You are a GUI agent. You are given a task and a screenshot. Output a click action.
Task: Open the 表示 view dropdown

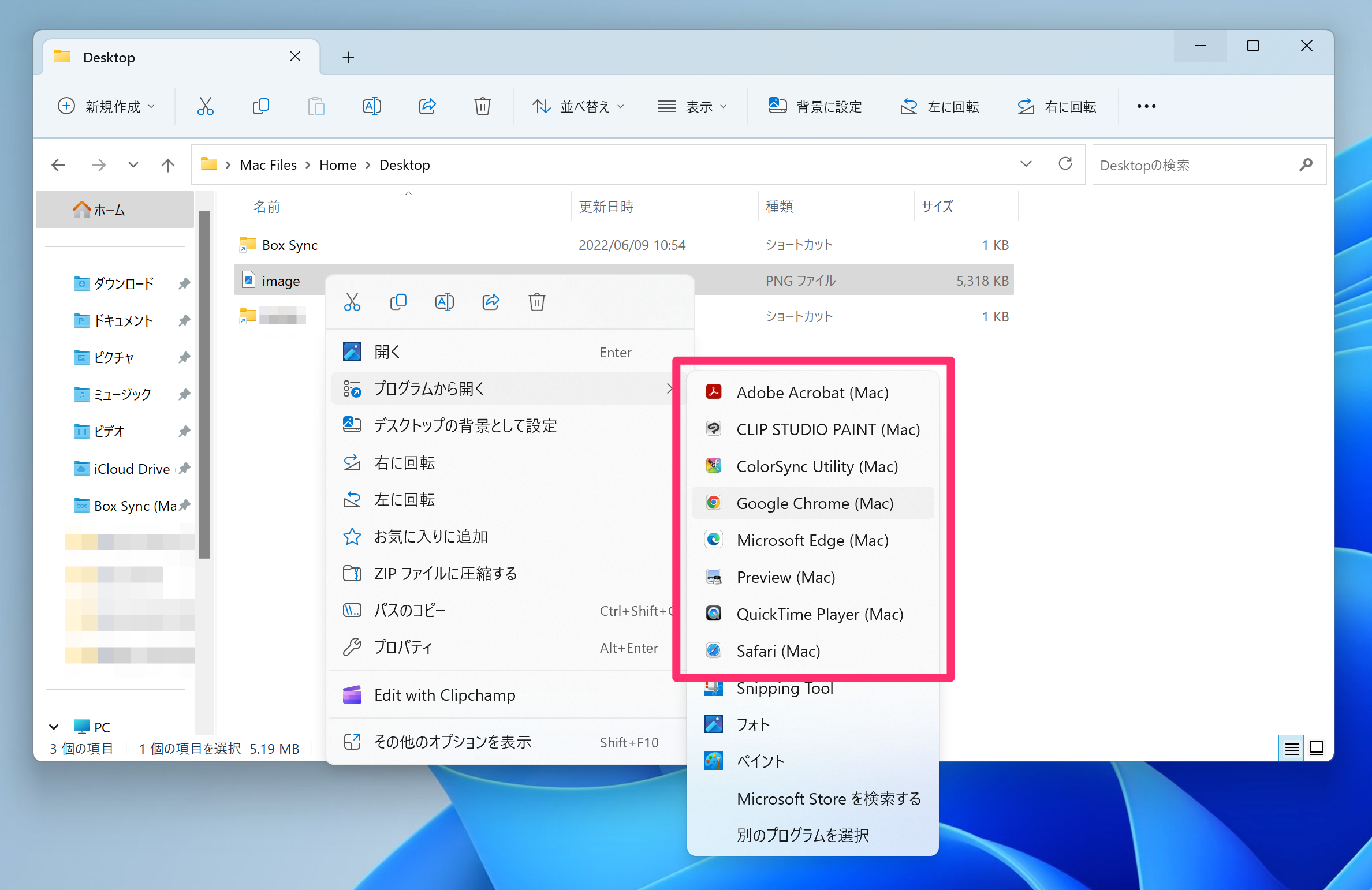(692, 107)
